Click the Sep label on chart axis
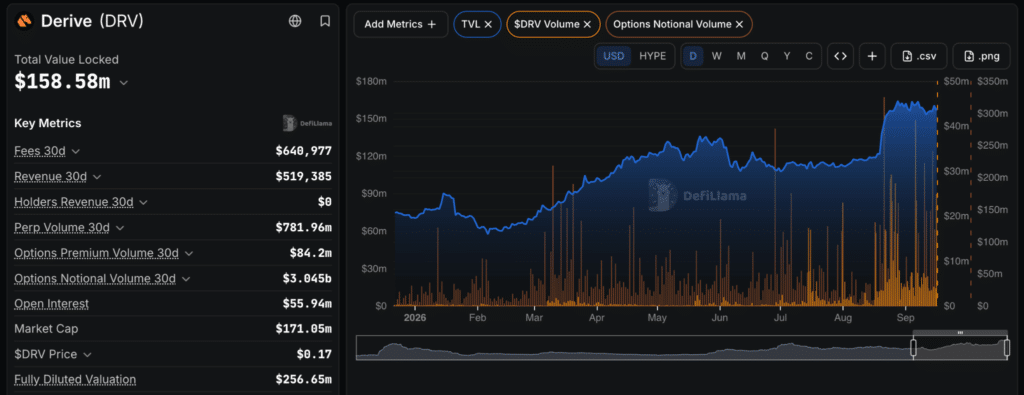 coord(905,318)
